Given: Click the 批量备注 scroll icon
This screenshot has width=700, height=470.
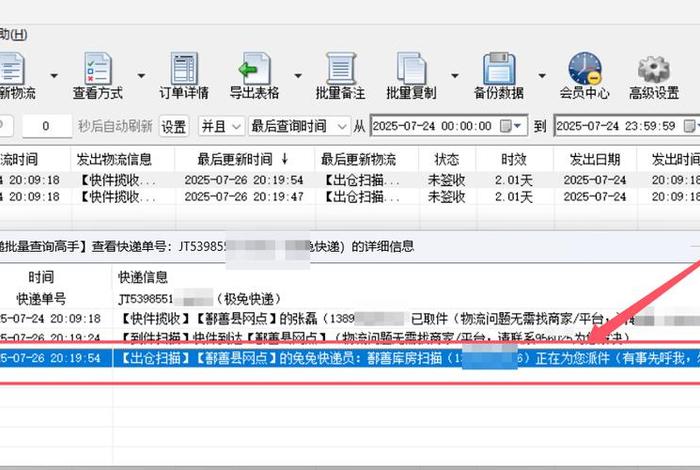Looking at the screenshot, I should click(340, 68).
